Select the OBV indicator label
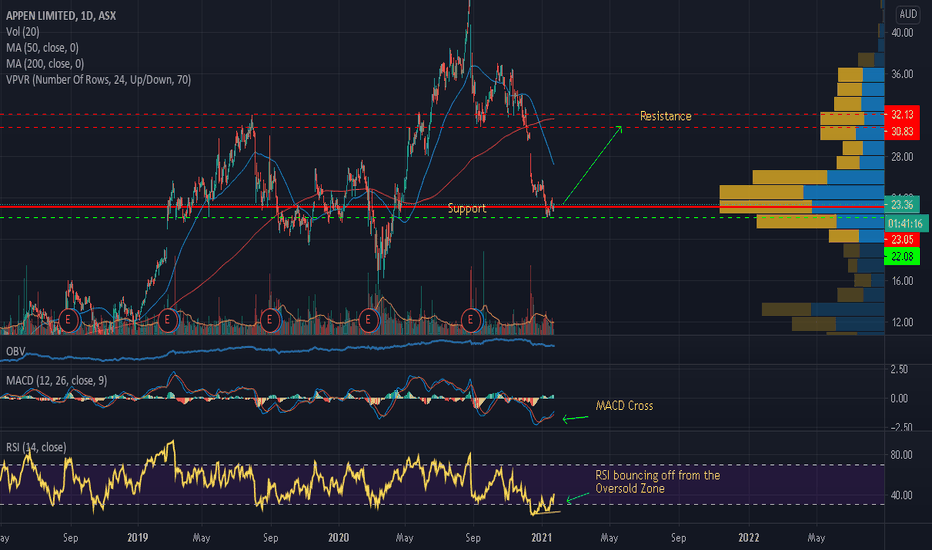The image size is (932, 550). coord(15,351)
